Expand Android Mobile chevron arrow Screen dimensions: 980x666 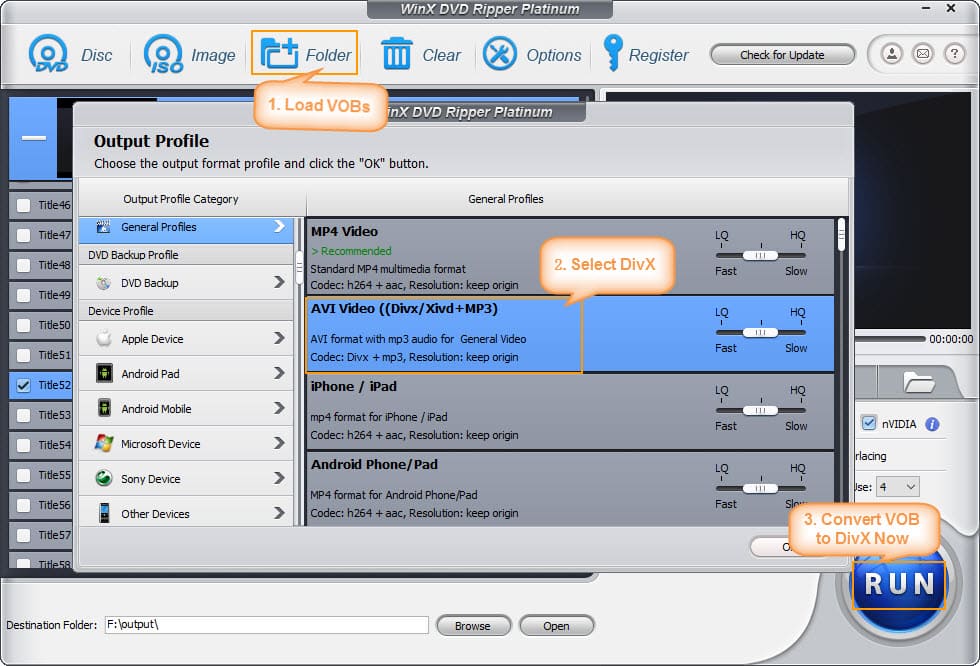(x=279, y=408)
